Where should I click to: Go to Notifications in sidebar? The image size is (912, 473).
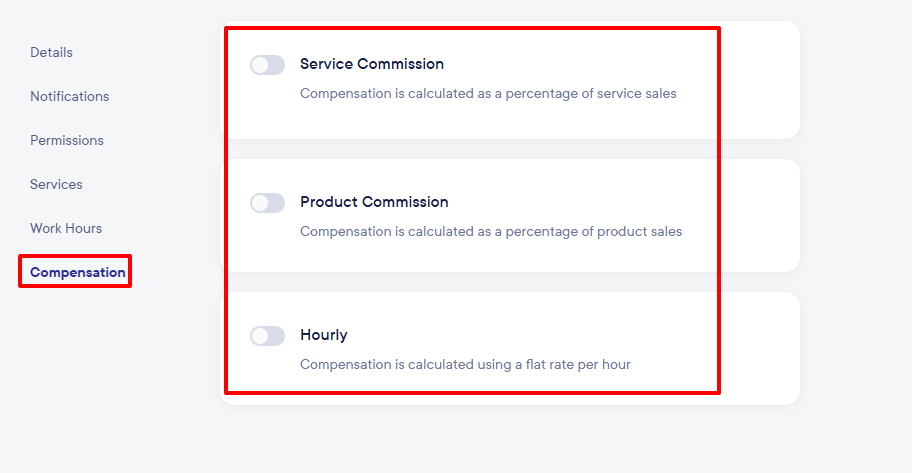tap(69, 96)
